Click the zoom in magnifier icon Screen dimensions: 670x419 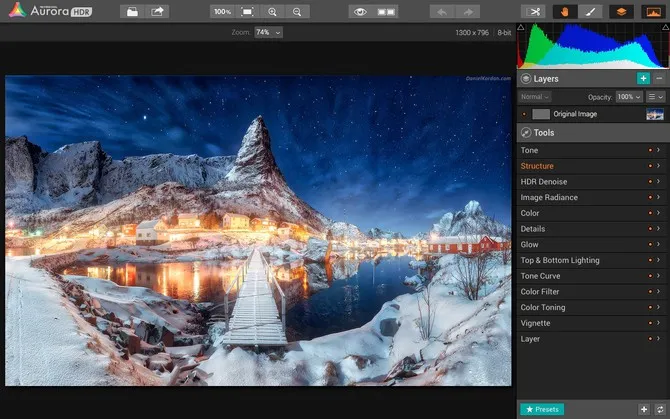tap(273, 11)
